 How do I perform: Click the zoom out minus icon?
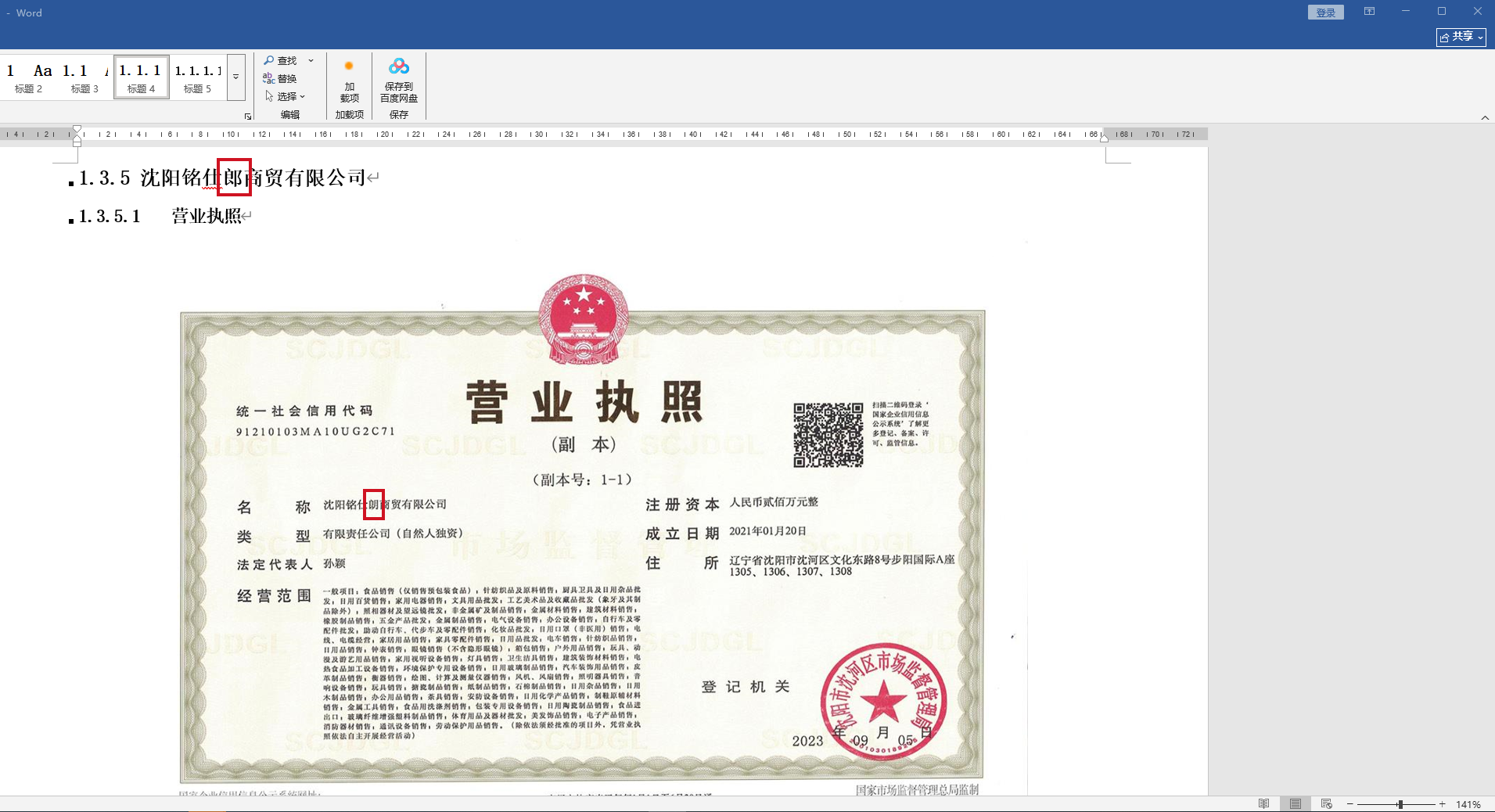(1350, 804)
